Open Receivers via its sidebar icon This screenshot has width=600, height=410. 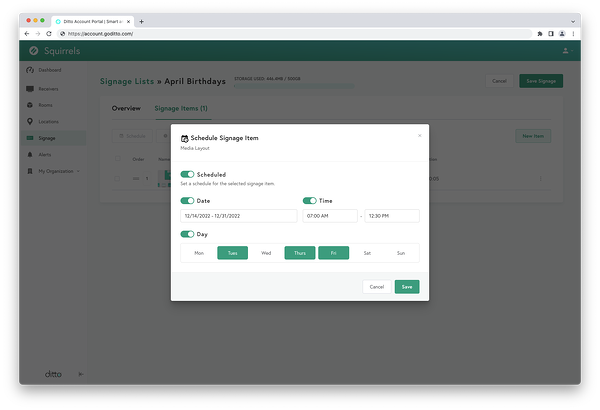pyautogui.click(x=29, y=88)
